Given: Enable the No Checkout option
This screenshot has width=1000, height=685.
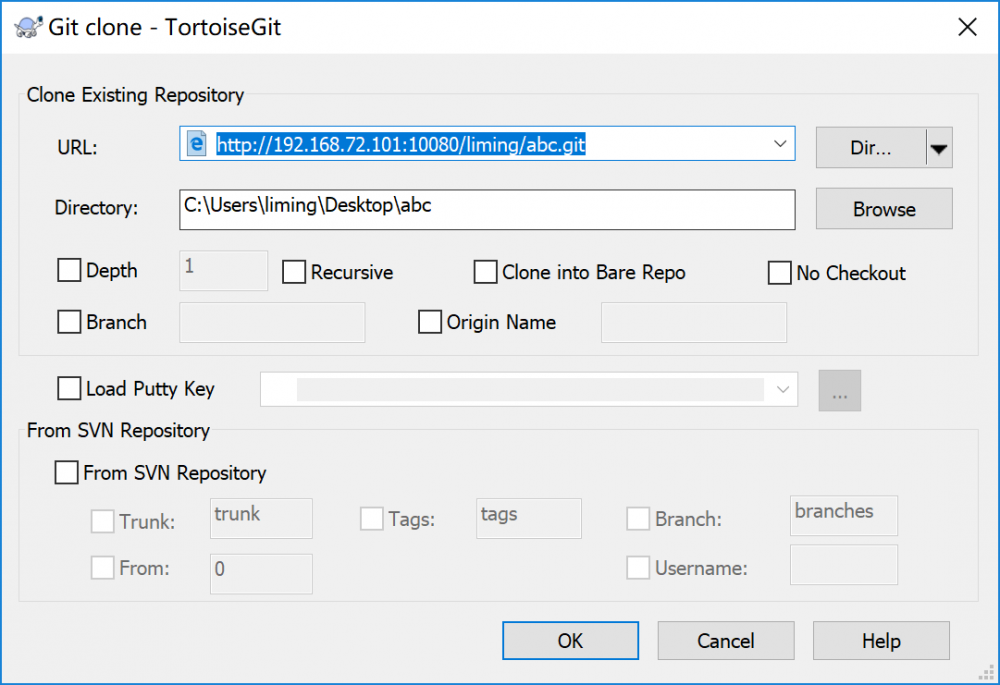Looking at the screenshot, I should pos(780,273).
